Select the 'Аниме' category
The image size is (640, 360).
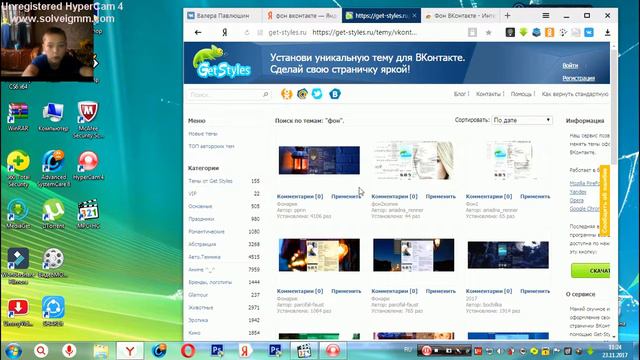202,269
